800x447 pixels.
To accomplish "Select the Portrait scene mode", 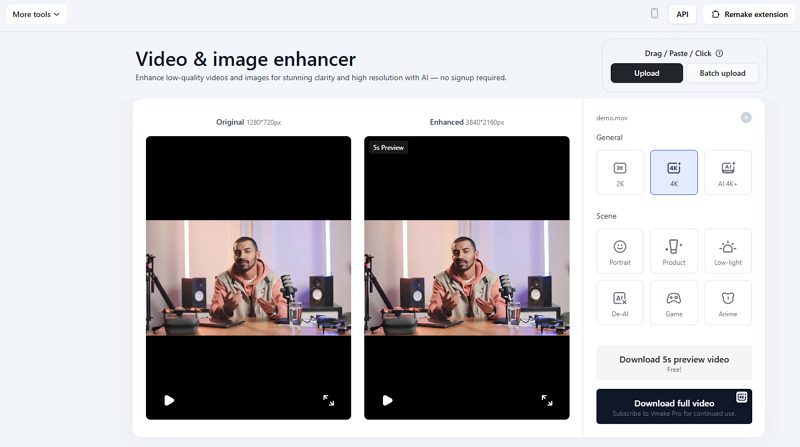I will (x=619, y=251).
